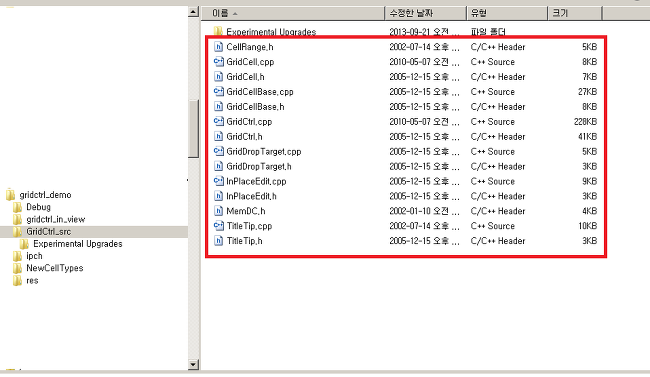The width and height of the screenshot is (650, 377).
Task: Click Experimental Upgrades folder icon in tree
Action: (24, 244)
